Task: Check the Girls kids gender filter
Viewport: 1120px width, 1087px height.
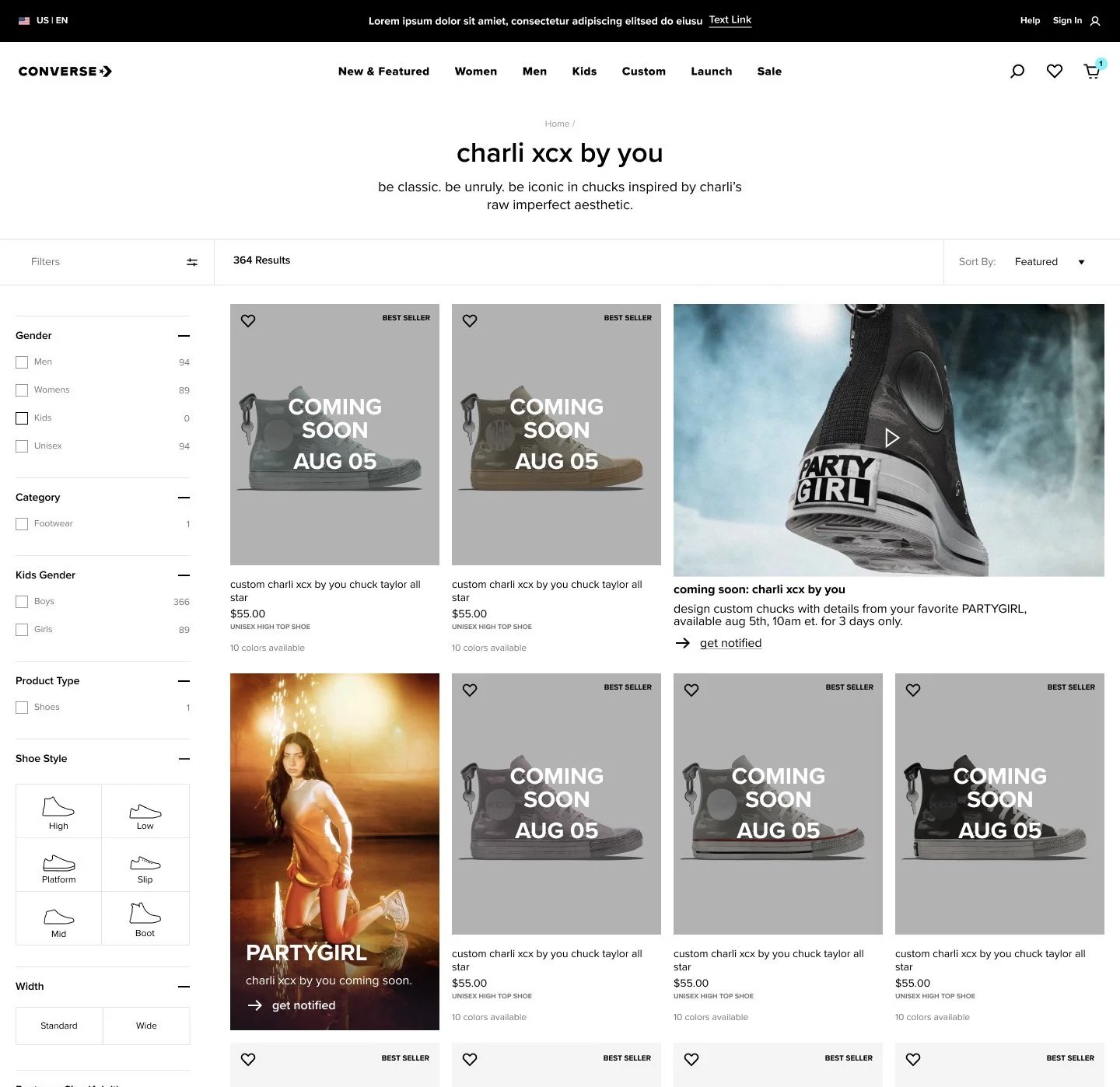Action: click(21, 629)
